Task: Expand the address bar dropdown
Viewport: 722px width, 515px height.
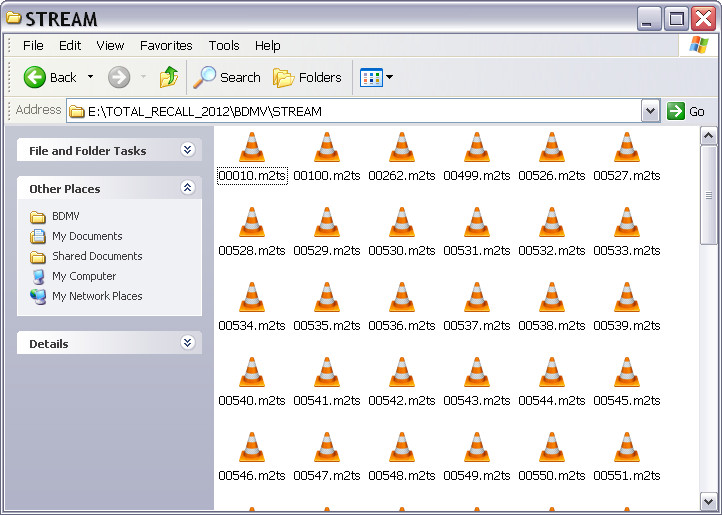Action: point(650,111)
